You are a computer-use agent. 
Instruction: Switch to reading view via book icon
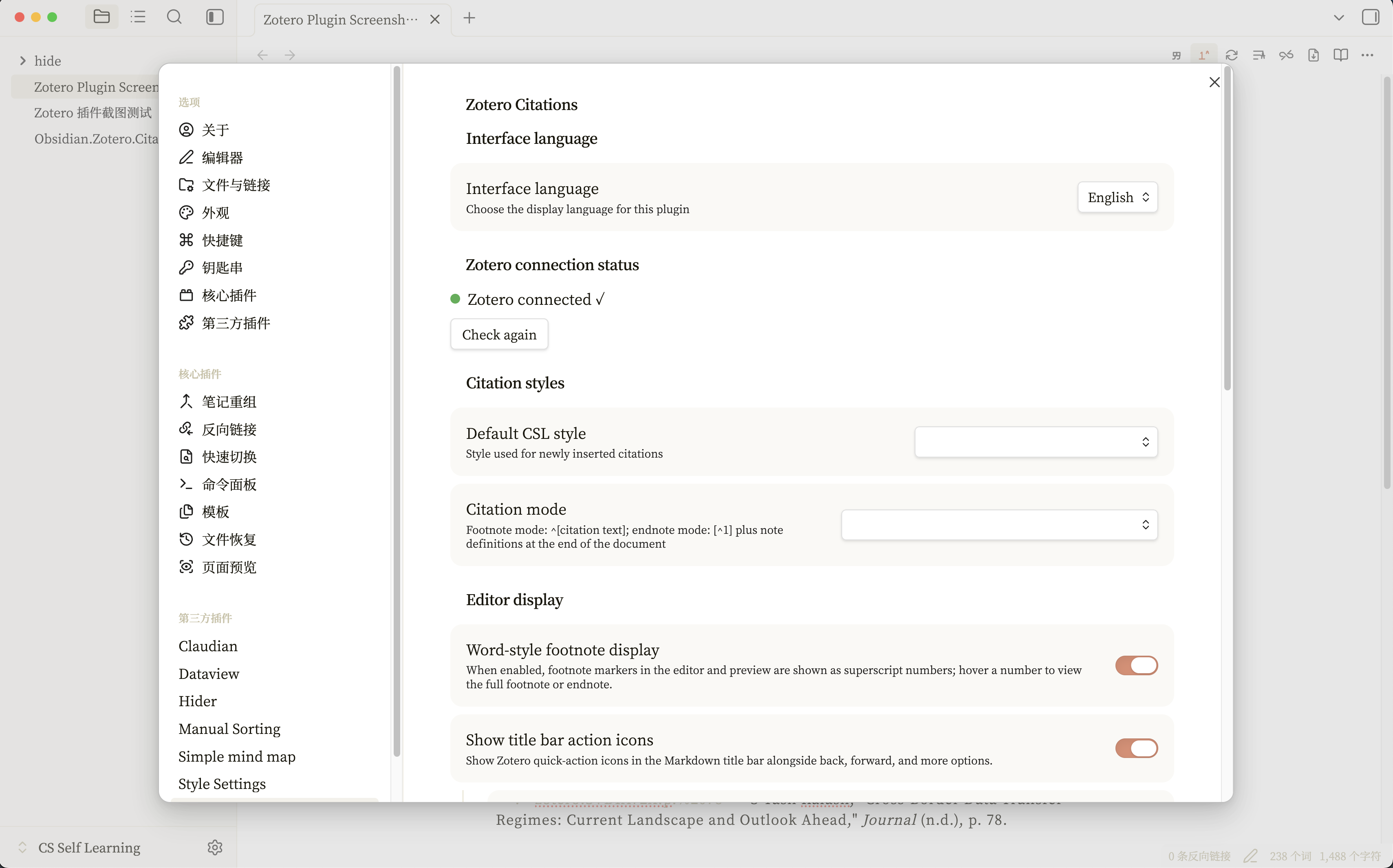pyautogui.click(x=1341, y=55)
